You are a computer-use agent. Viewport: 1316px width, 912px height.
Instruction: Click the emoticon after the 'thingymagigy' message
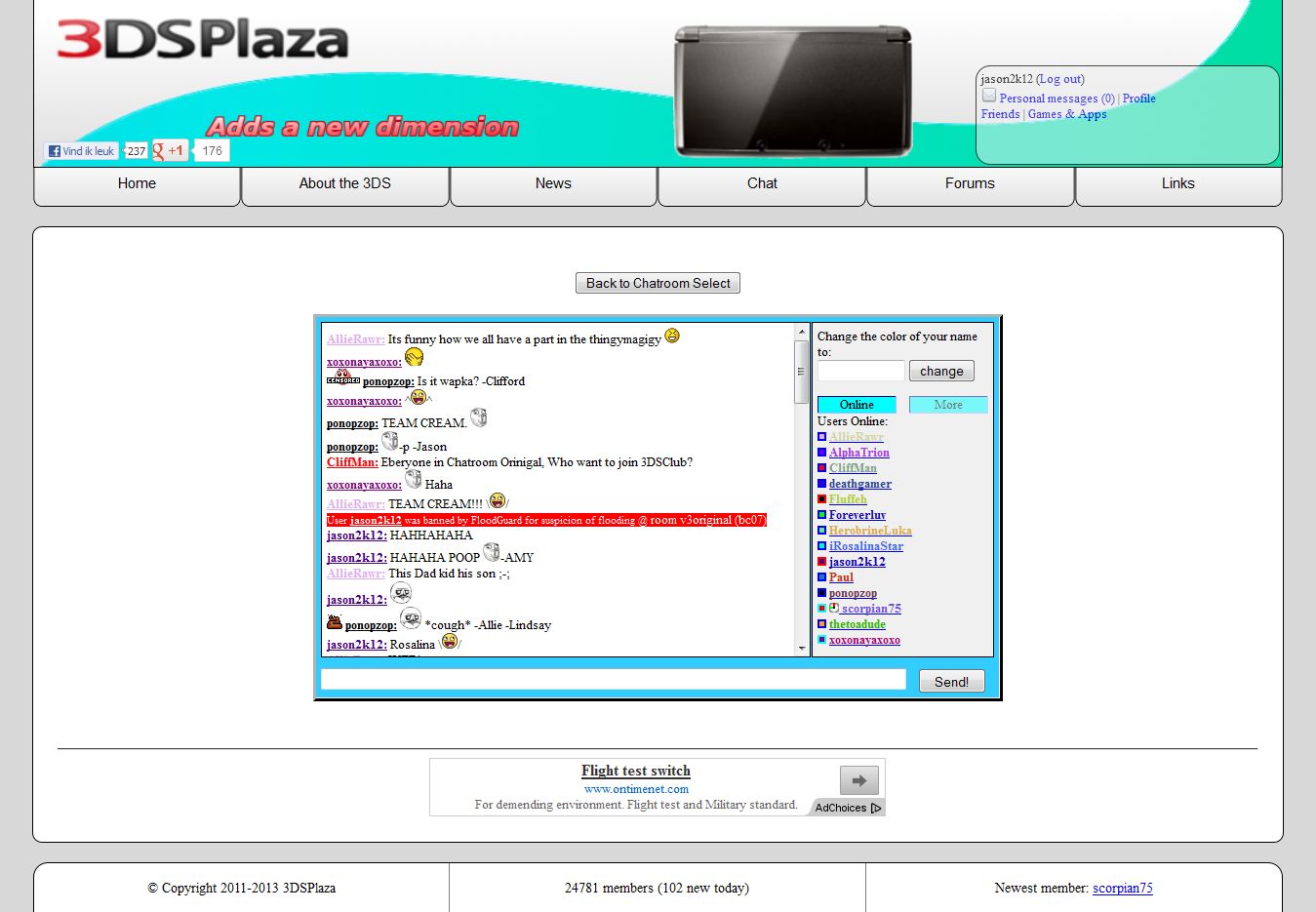[672, 336]
